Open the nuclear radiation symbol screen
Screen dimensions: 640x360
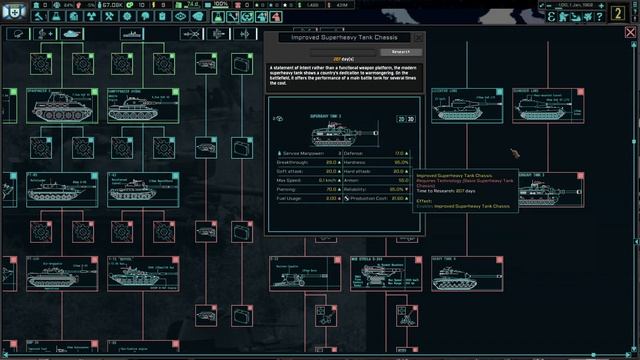[x=91, y=16]
